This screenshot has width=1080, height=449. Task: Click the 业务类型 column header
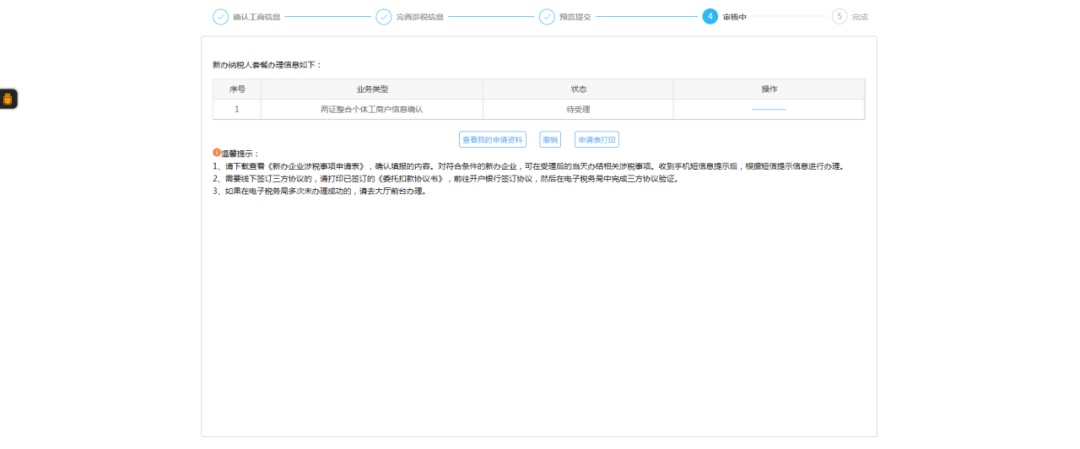371,89
